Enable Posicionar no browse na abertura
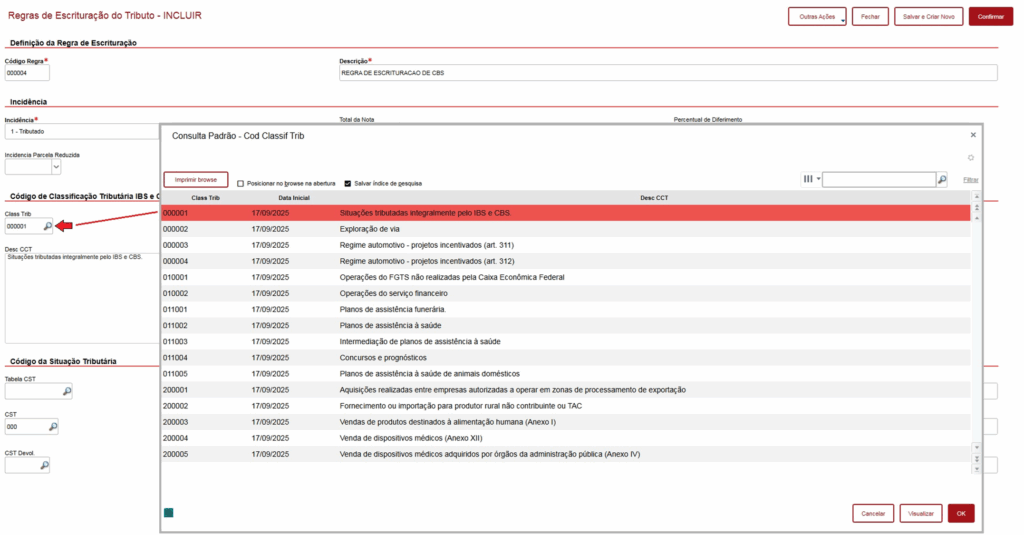 click(x=240, y=184)
